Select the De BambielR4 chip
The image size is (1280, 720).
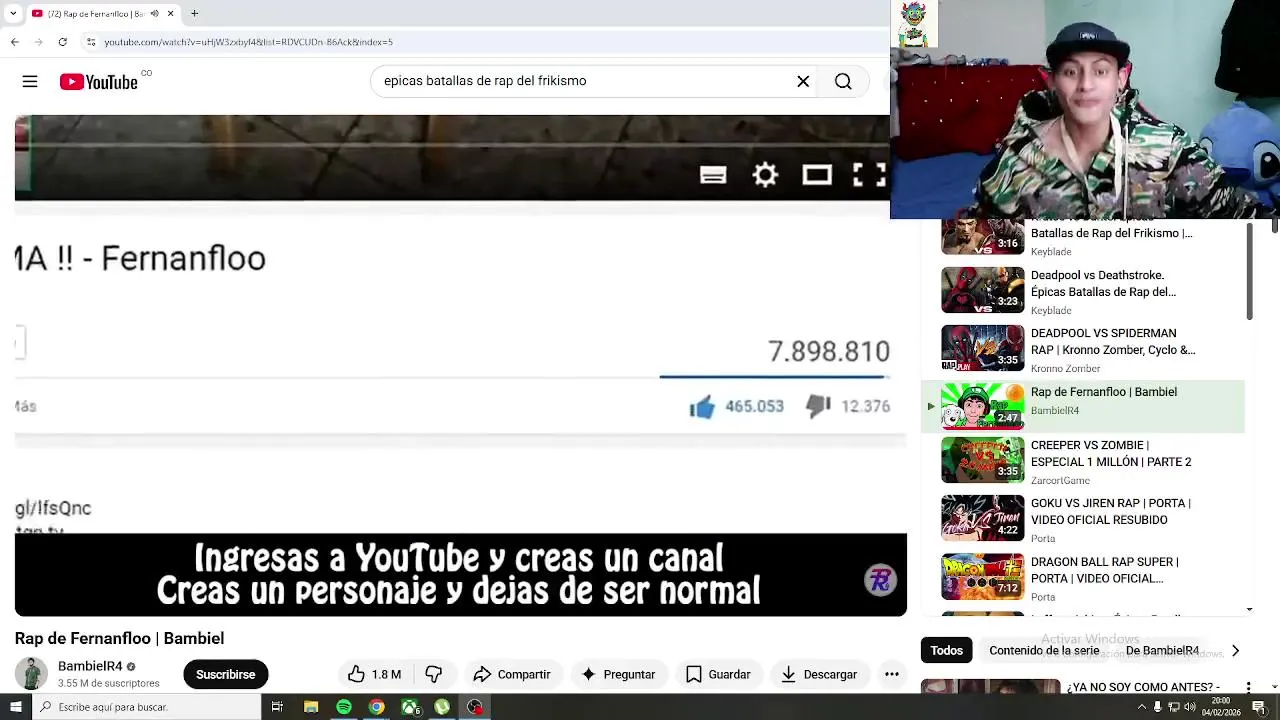click(1162, 650)
